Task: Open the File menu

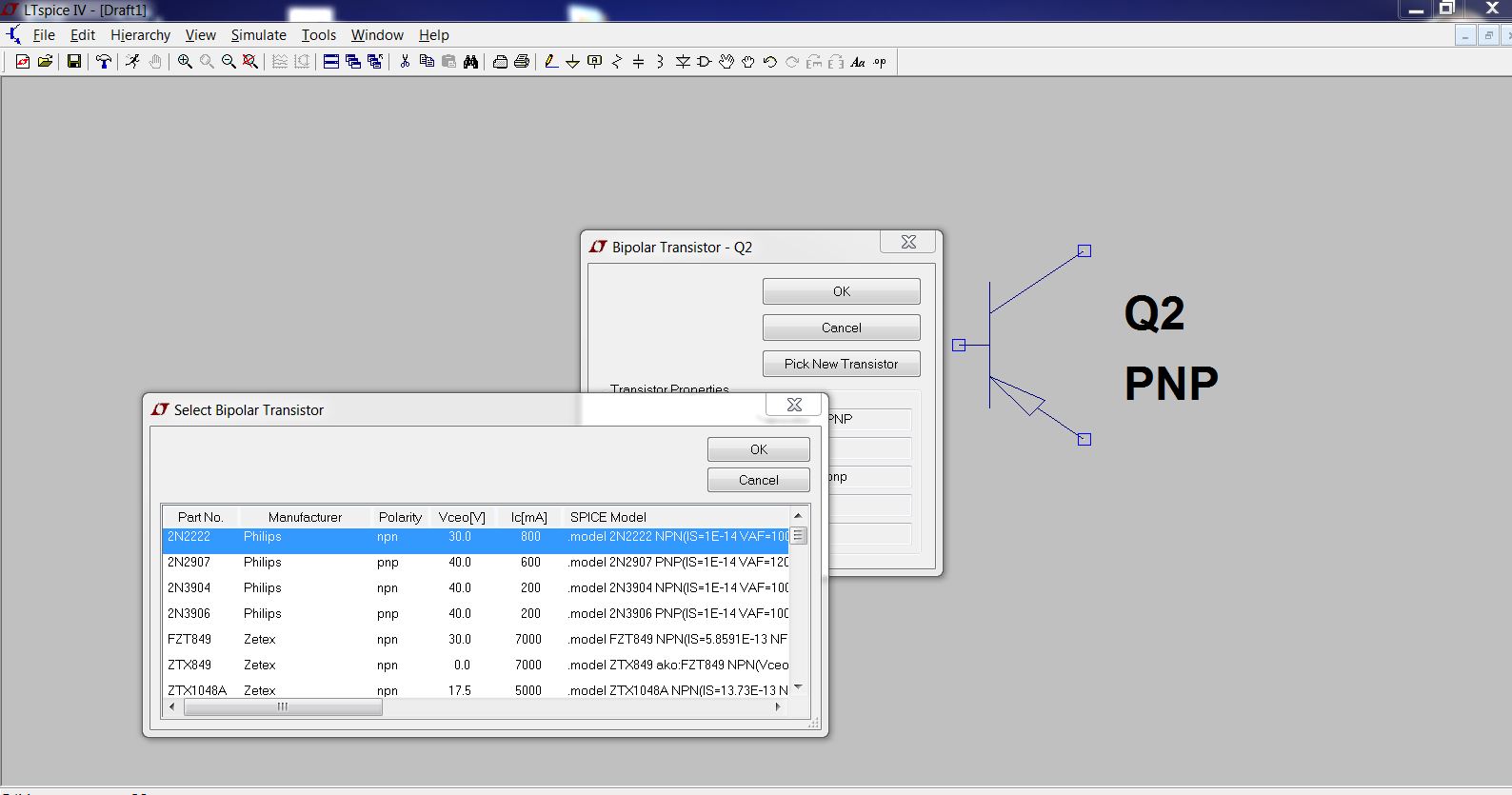Action: point(44,35)
